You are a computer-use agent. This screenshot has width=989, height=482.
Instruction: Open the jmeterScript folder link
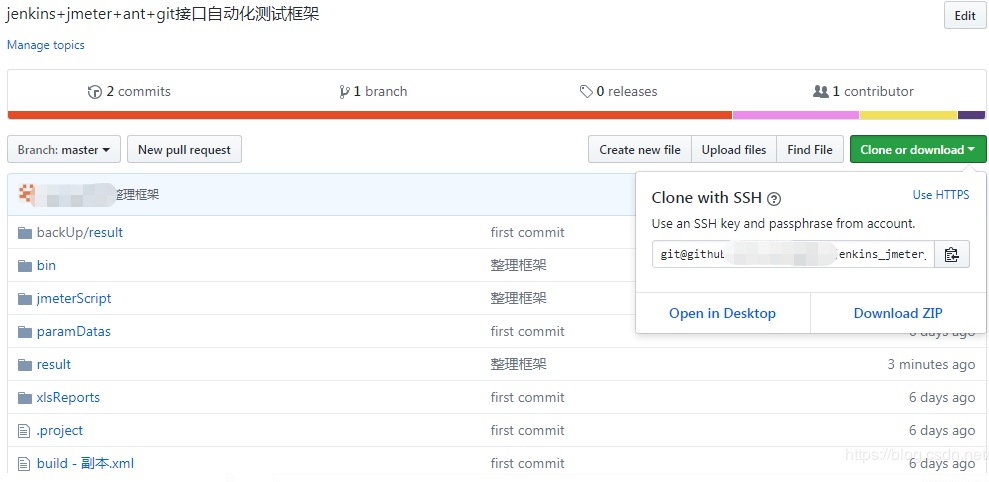click(x=74, y=298)
